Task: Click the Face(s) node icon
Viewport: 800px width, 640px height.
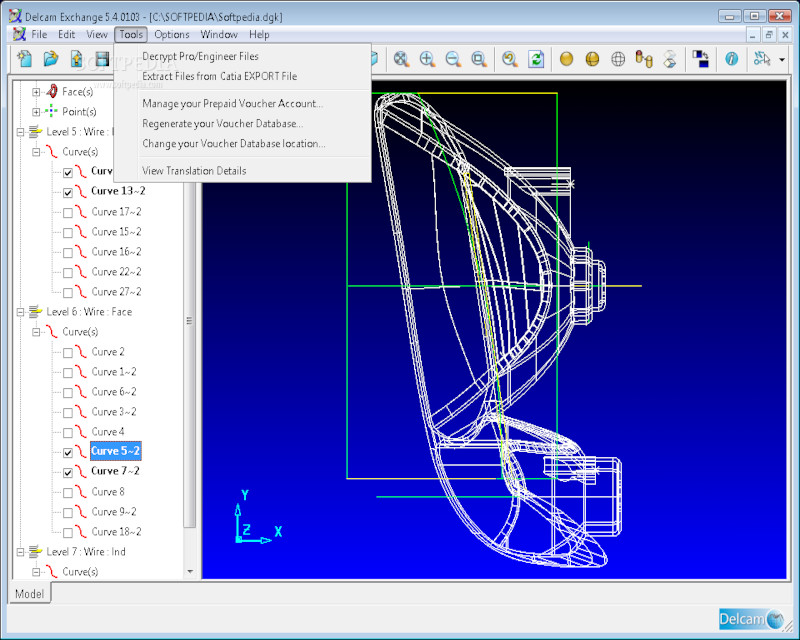Action: pos(52,92)
